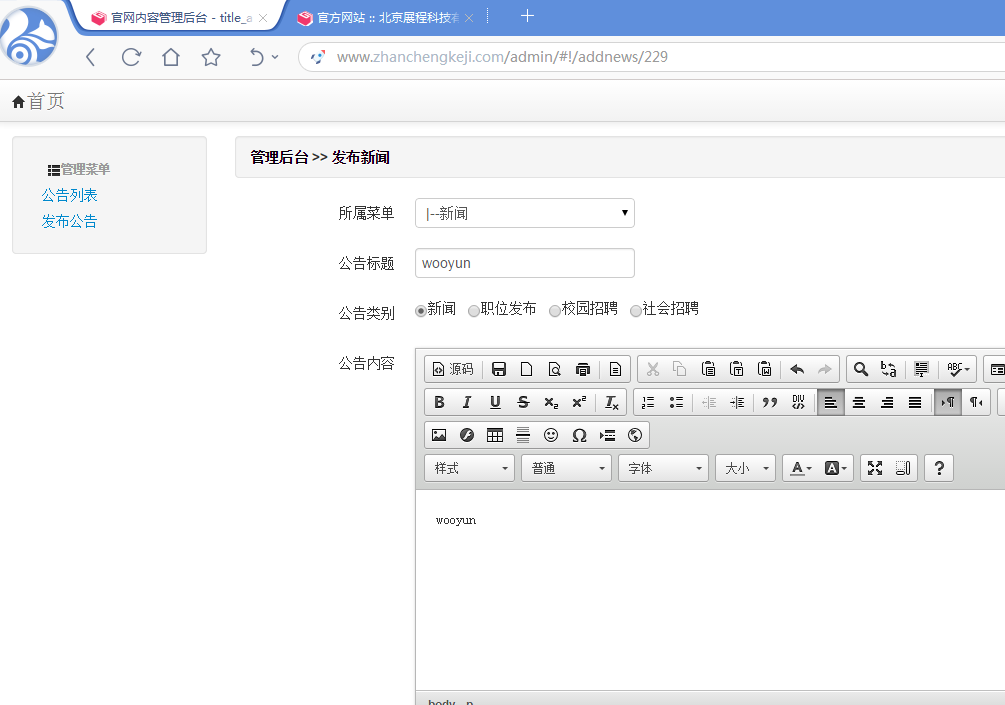Click the About CKEditor question mark
This screenshot has height=705, width=1005.
pyautogui.click(x=939, y=469)
